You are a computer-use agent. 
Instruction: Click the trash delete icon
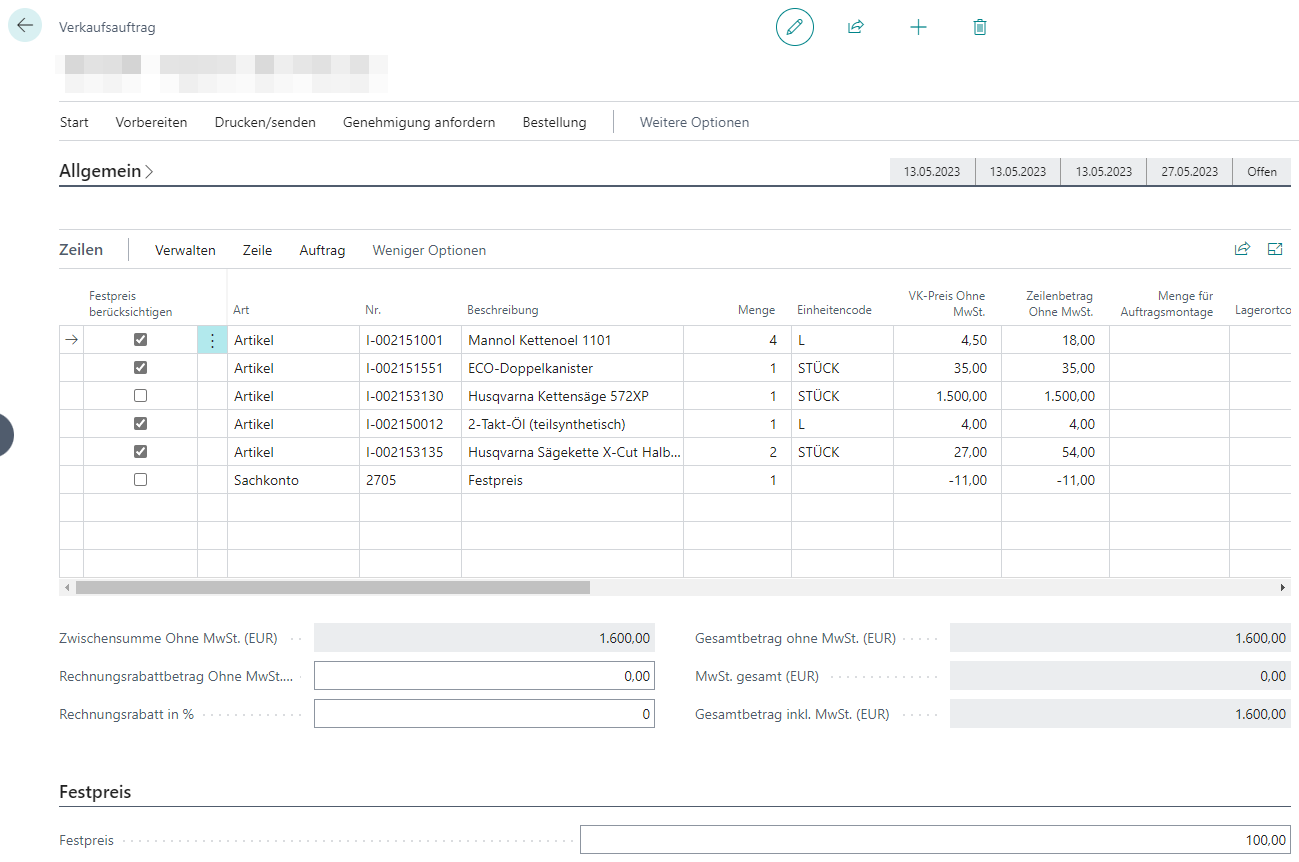pyautogui.click(x=979, y=27)
